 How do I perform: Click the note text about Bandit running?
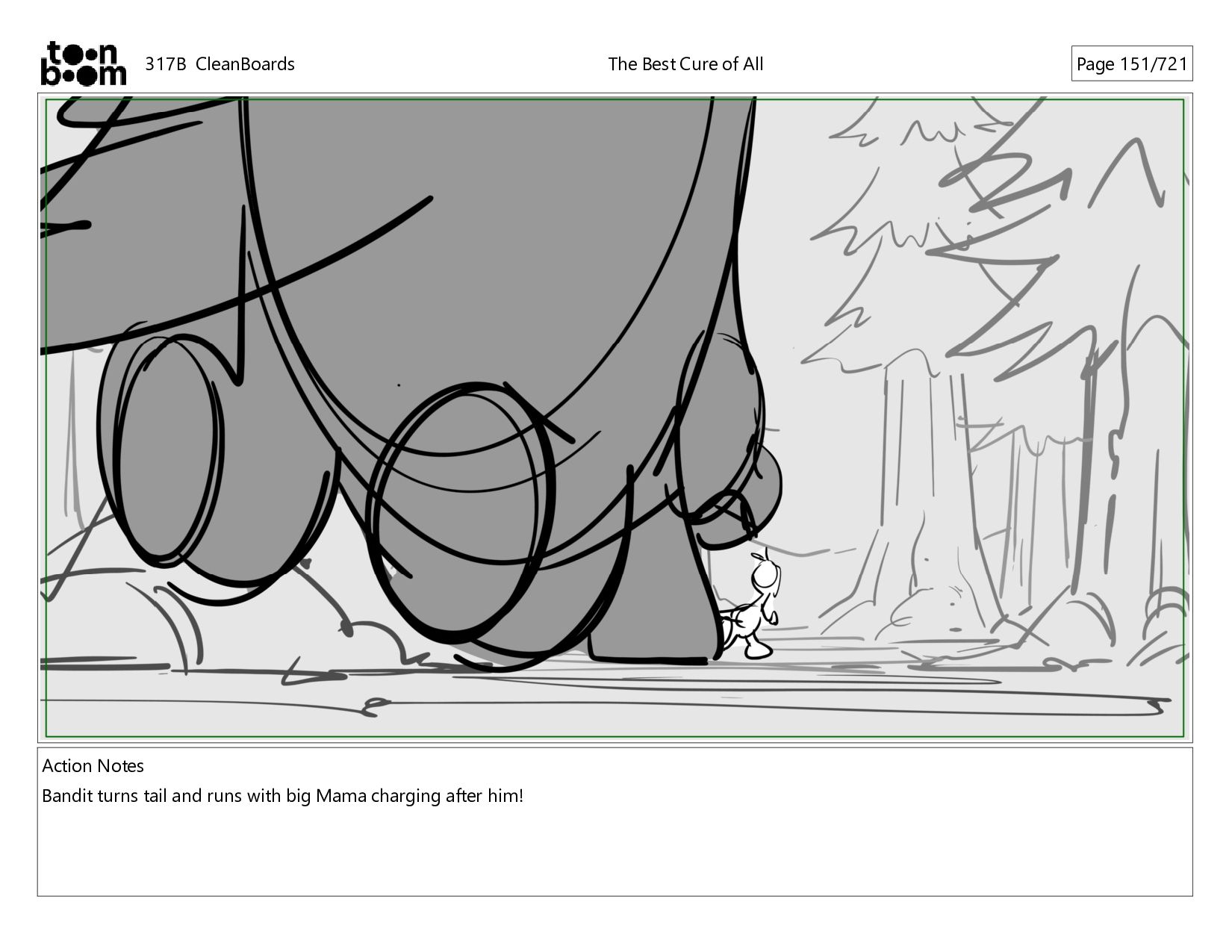click(283, 796)
